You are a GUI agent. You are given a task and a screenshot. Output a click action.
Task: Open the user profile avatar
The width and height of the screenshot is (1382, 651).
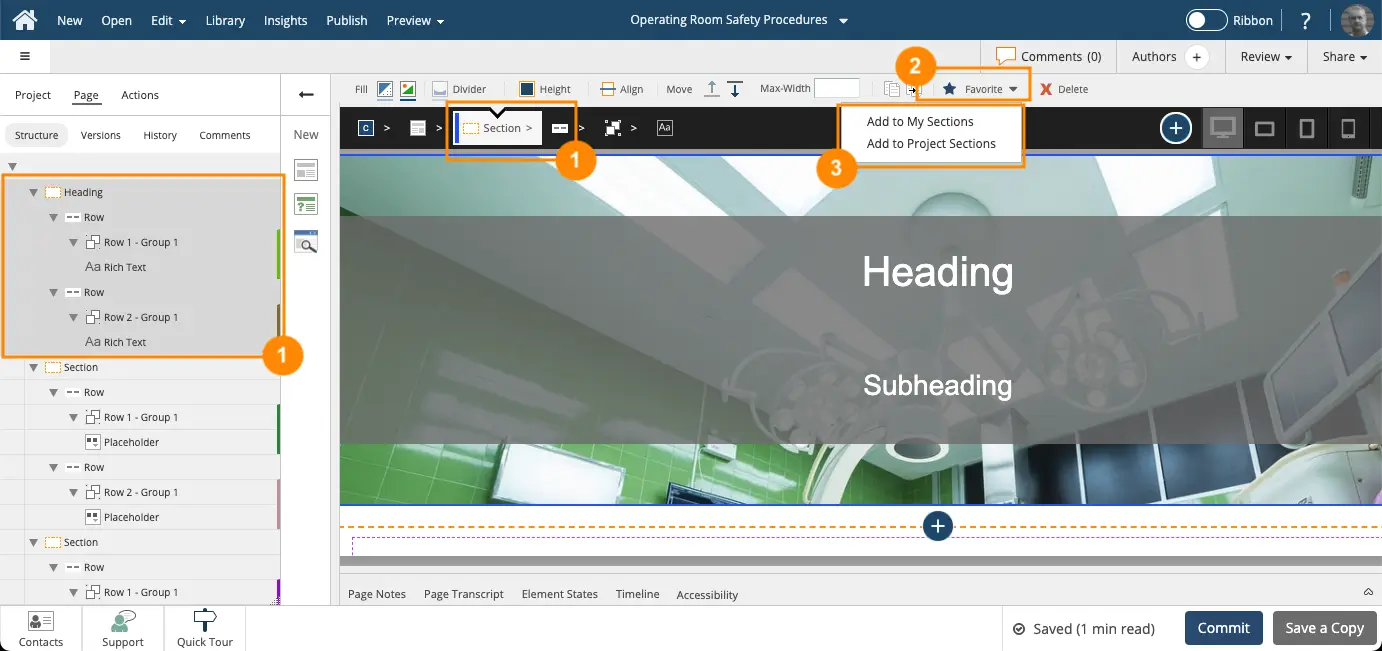pyautogui.click(x=1356, y=20)
